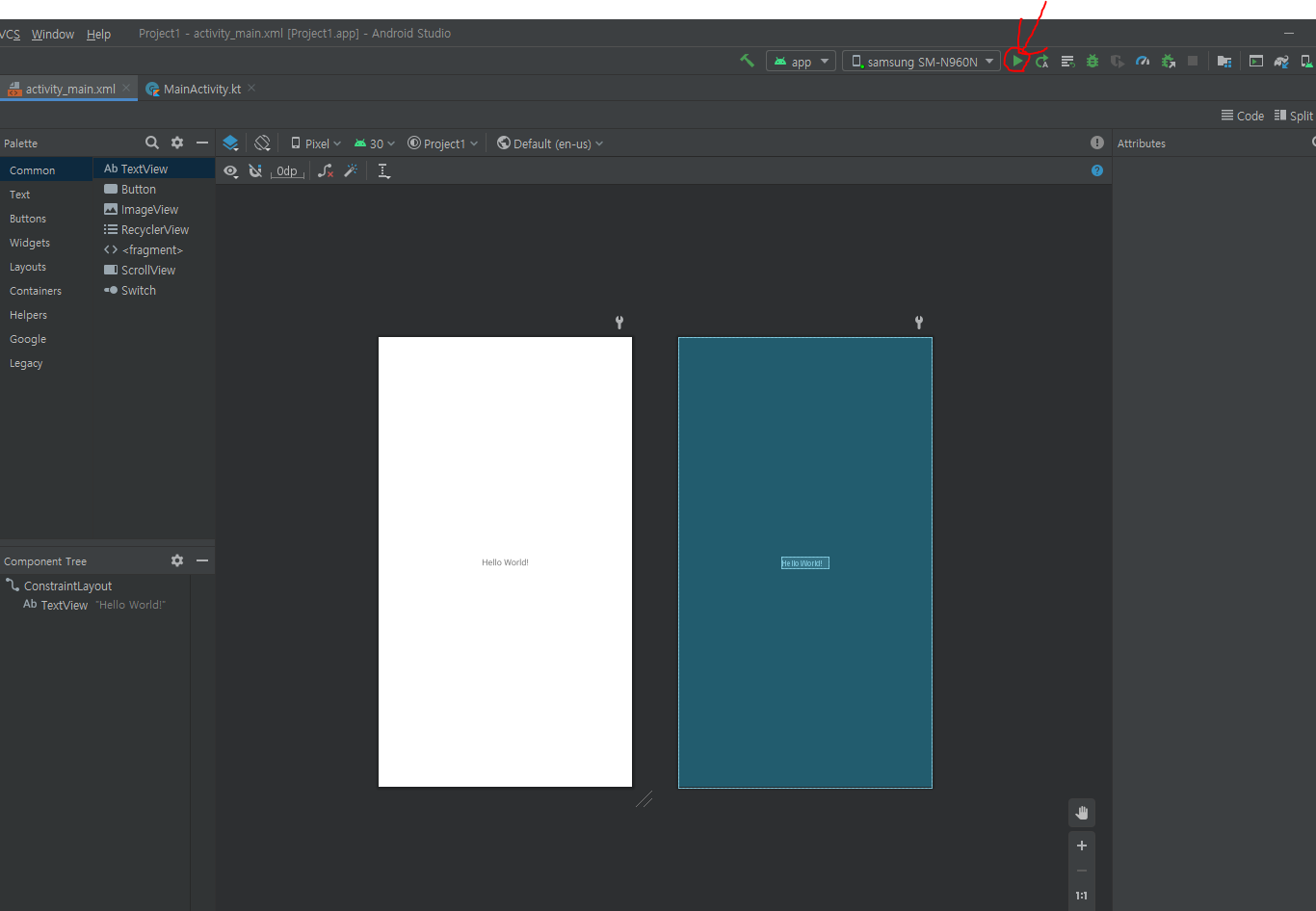Open the Help menu
1316x911 pixels.
pos(98,34)
